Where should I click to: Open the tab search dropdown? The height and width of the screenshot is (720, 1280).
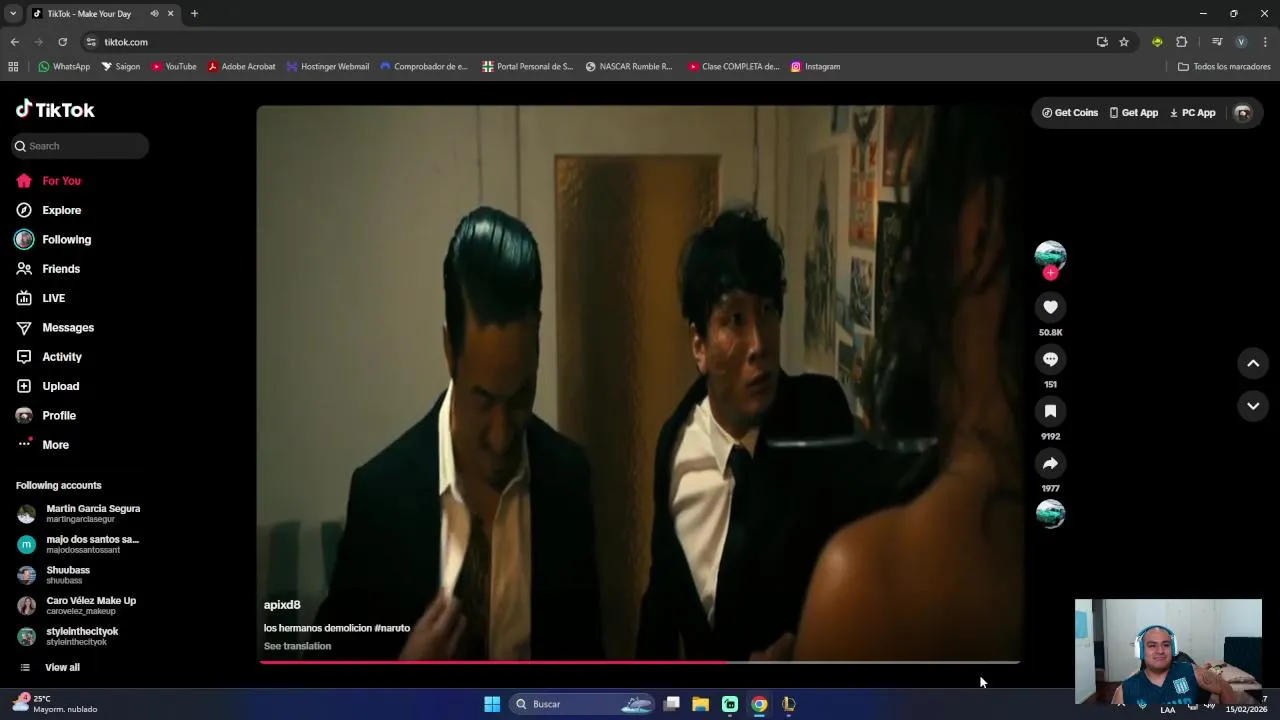(13, 14)
